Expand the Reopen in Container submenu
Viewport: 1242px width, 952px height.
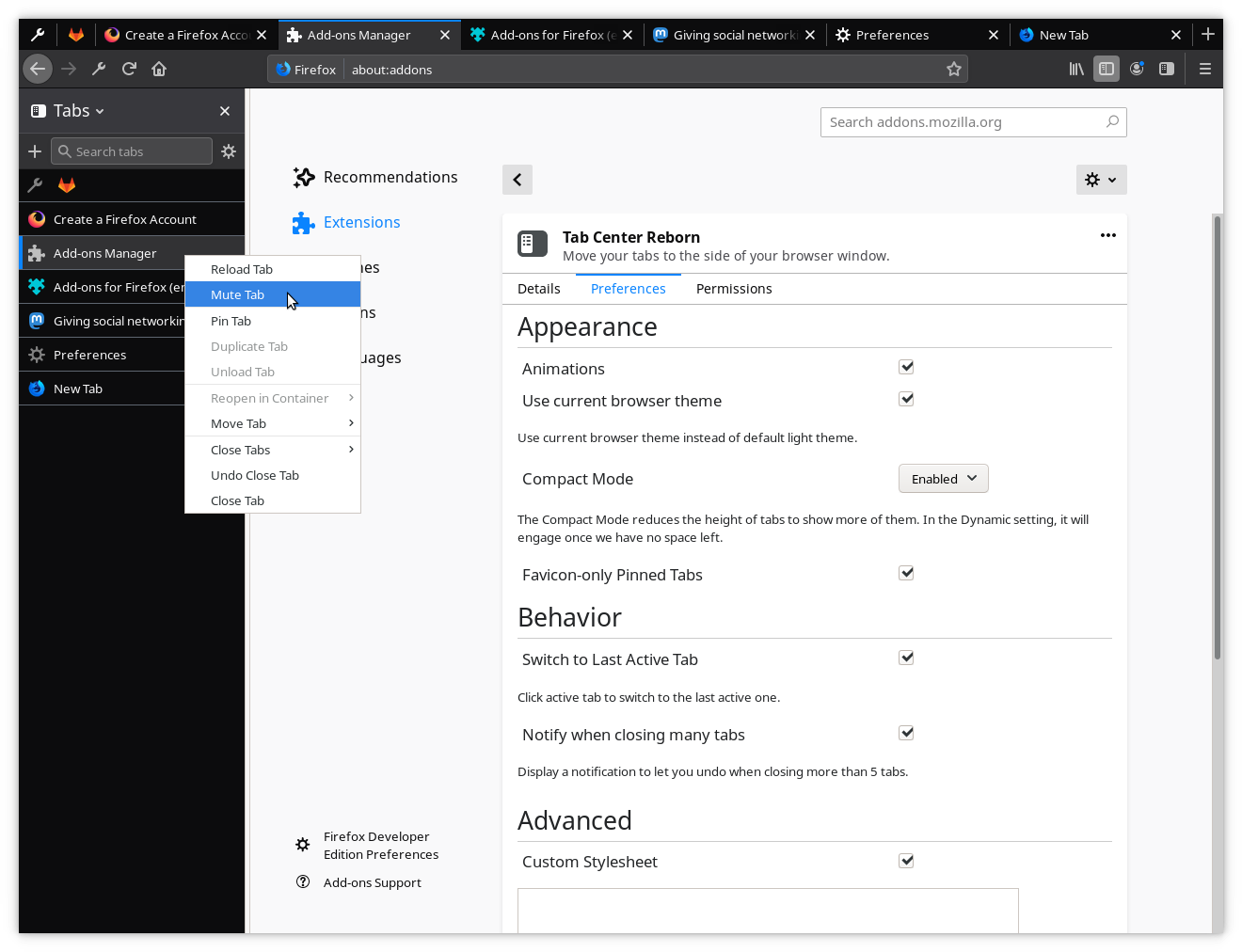point(273,398)
